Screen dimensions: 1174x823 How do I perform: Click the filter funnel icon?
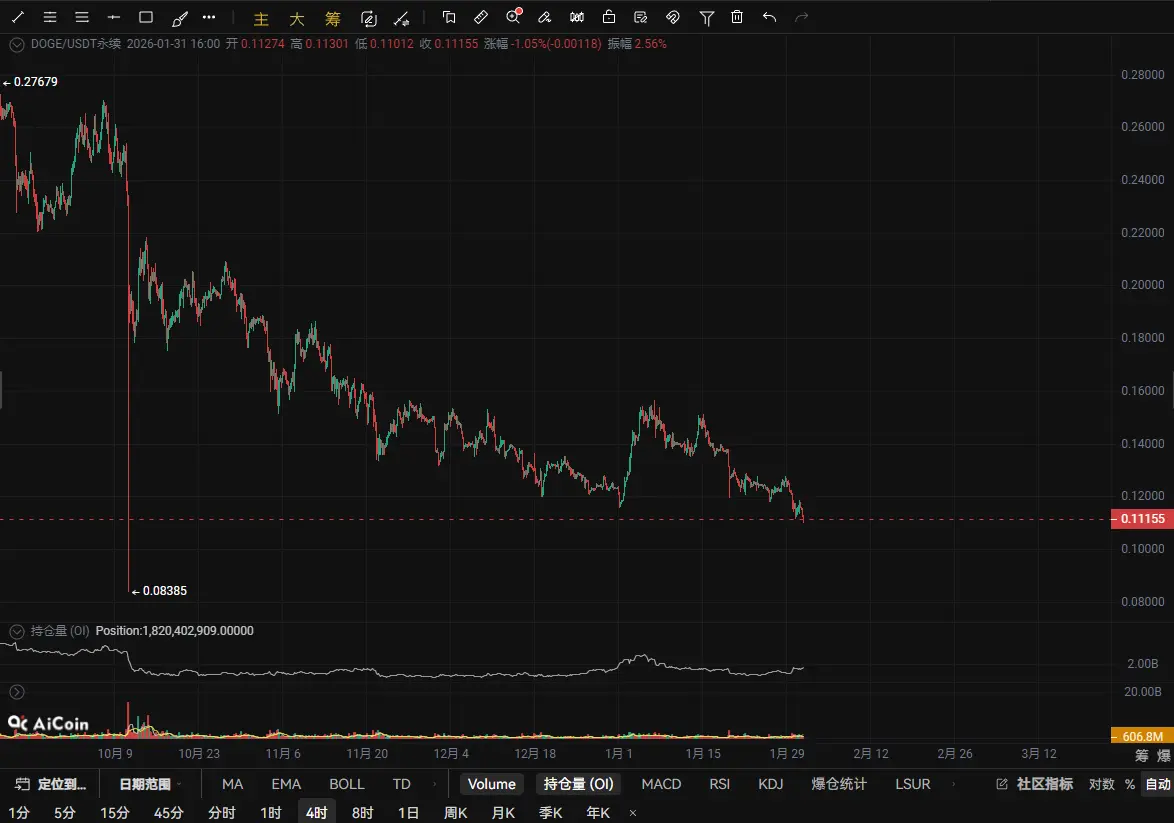pos(706,17)
